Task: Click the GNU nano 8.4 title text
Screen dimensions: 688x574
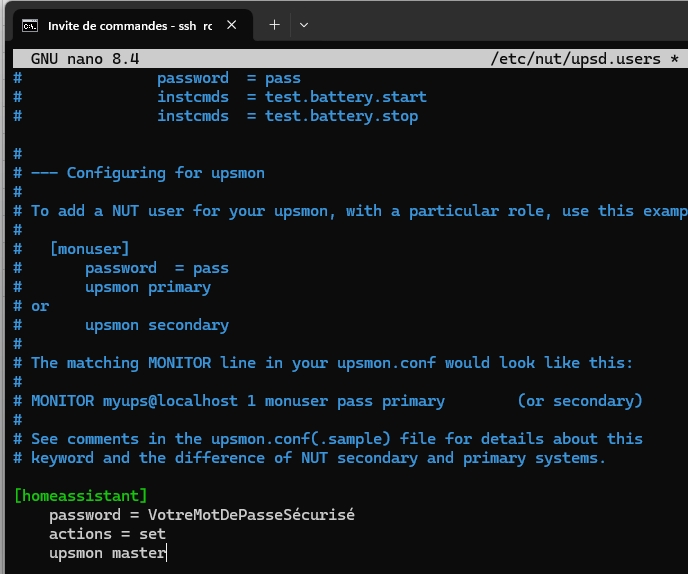Action: coord(85,59)
